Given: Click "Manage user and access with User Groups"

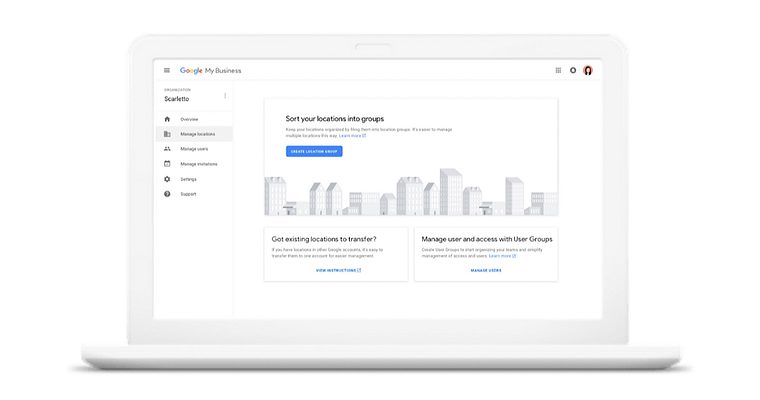Looking at the screenshot, I should coord(487,239).
